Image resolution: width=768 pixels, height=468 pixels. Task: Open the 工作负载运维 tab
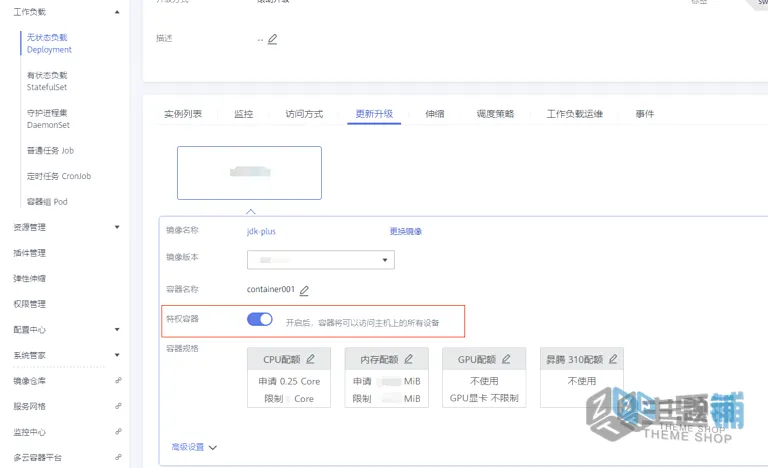click(x=575, y=114)
